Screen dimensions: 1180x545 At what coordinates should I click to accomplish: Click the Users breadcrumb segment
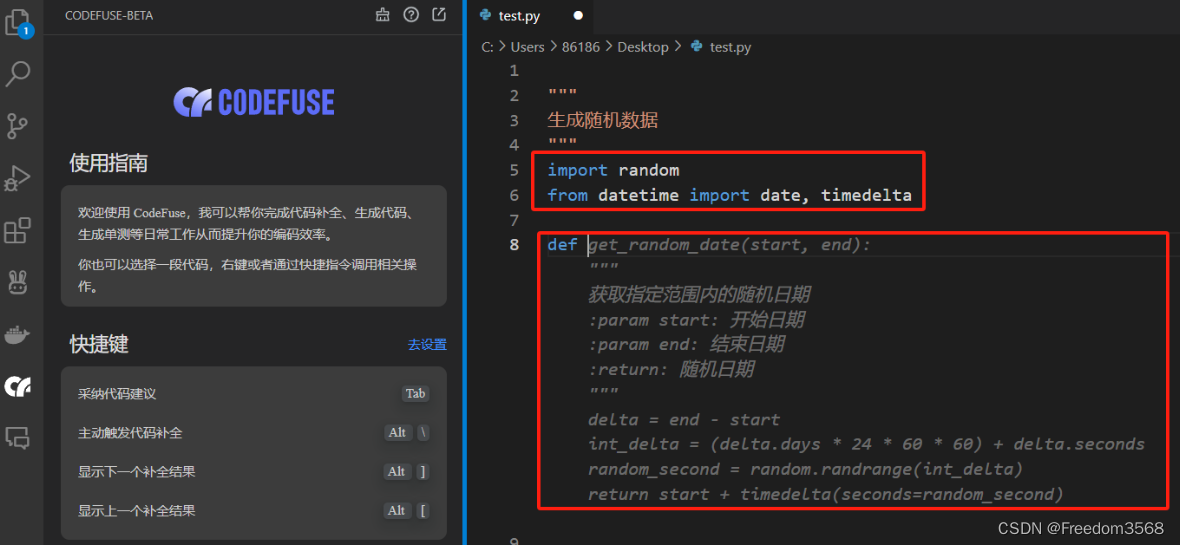pos(527,47)
